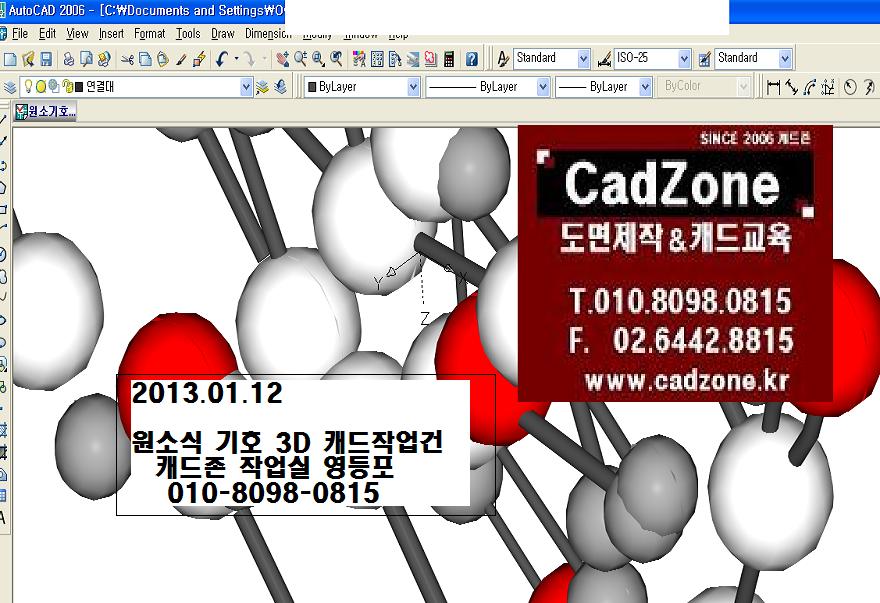The image size is (880, 603).
Task: Open Plot Preview from the toolbar
Action: click(86, 59)
